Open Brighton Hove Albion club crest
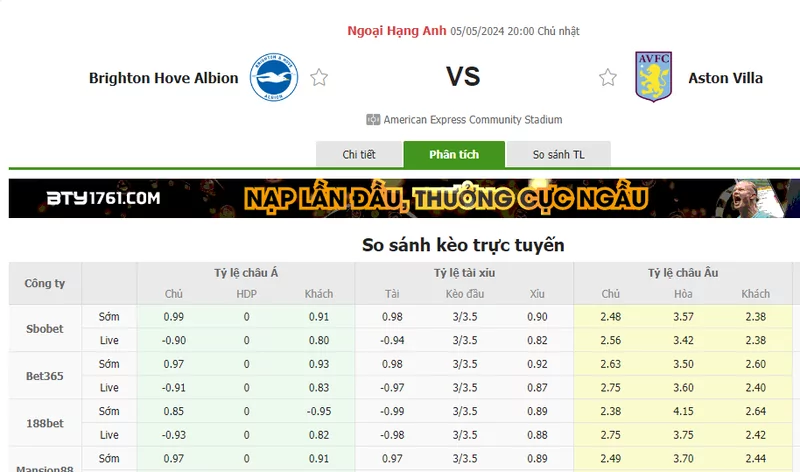 pyautogui.click(x=274, y=77)
